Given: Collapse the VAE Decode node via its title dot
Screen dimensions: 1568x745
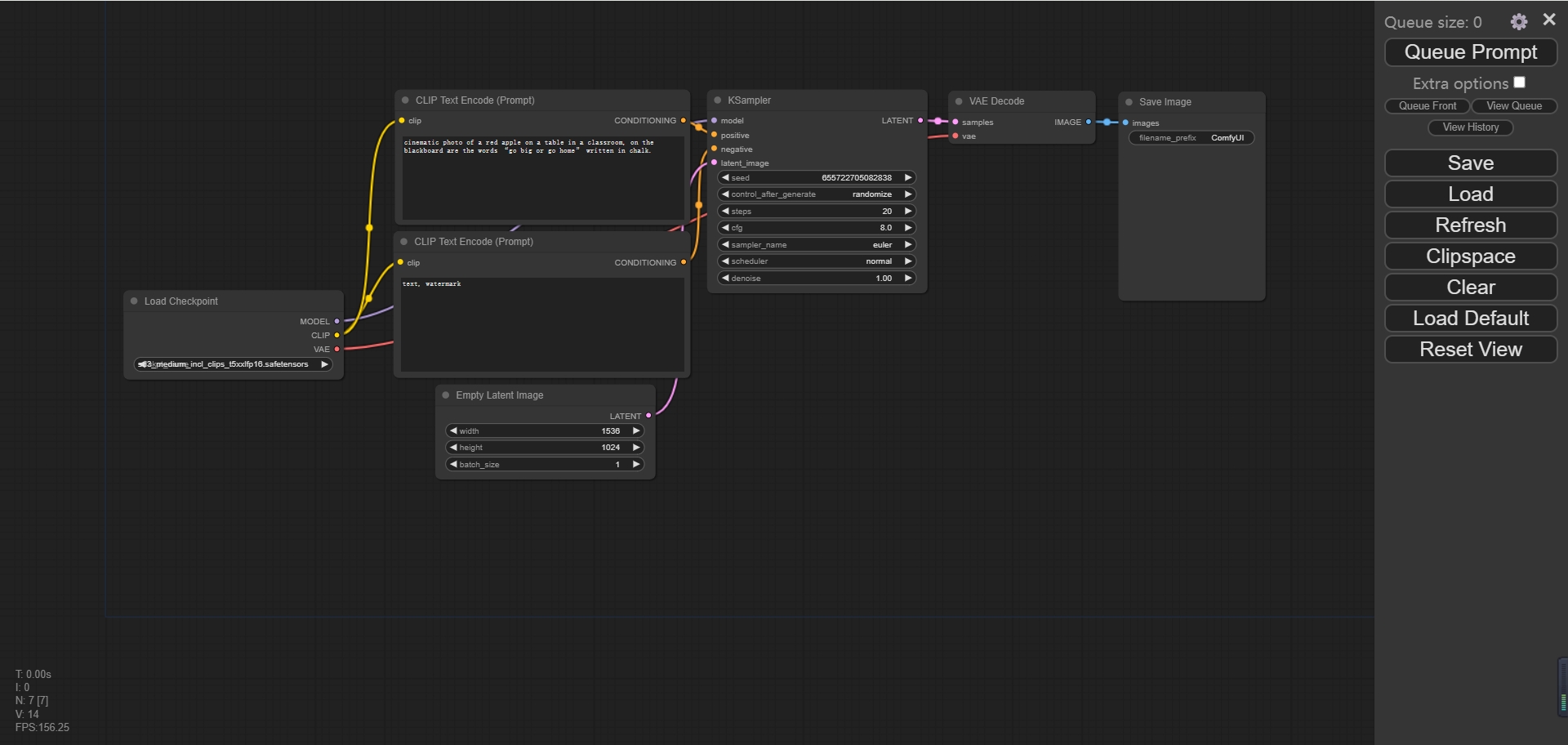Looking at the screenshot, I should (959, 101).
